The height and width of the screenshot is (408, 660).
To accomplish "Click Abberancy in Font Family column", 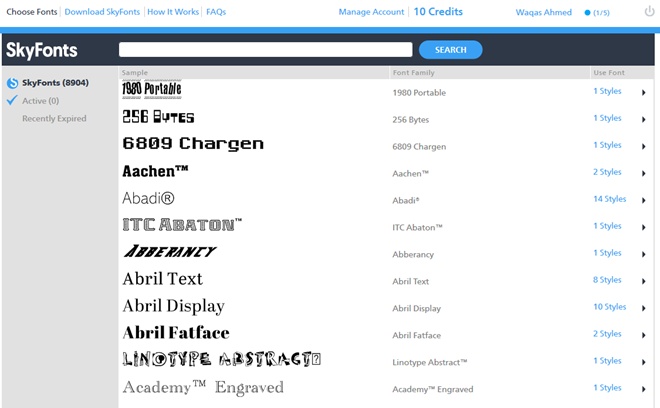I will [x=413, y=254].
